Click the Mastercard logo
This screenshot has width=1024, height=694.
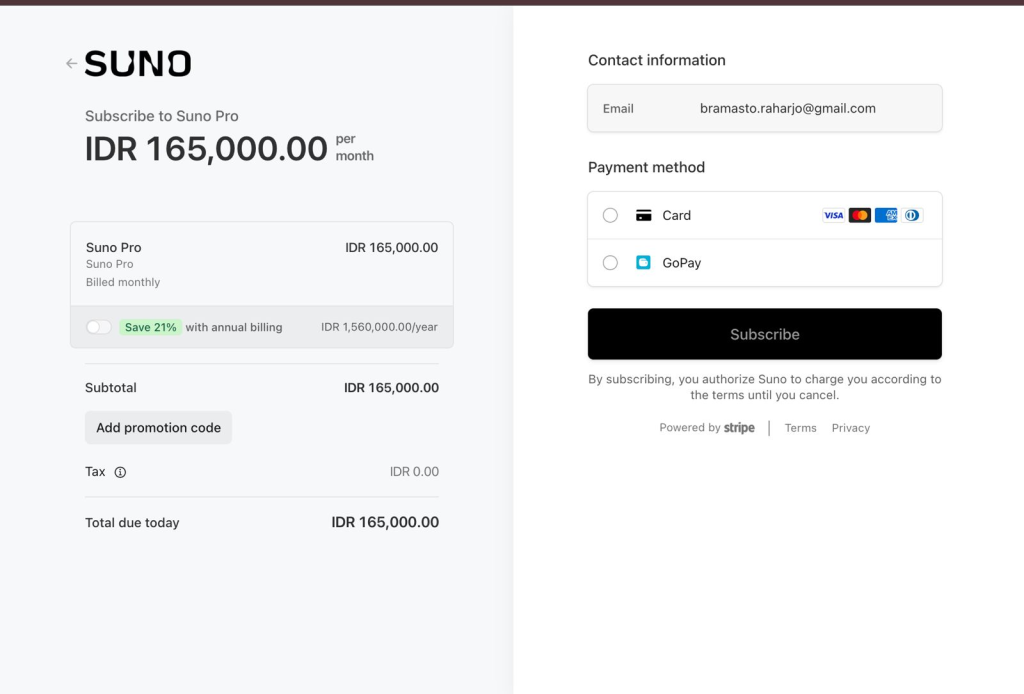click(x=860, y=215)
